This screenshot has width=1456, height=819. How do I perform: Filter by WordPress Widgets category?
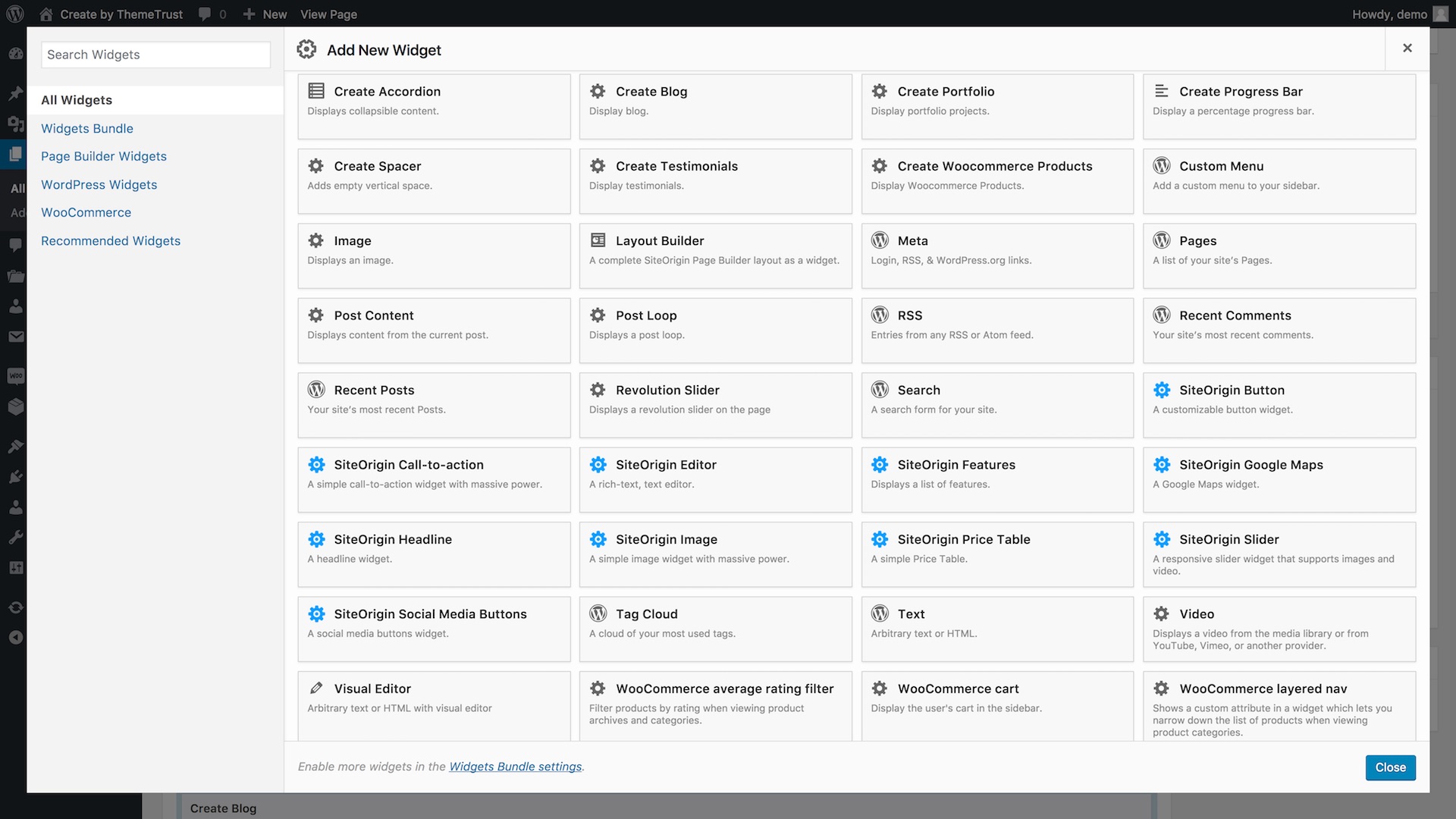pyautogui.click(x=99, y=184)
